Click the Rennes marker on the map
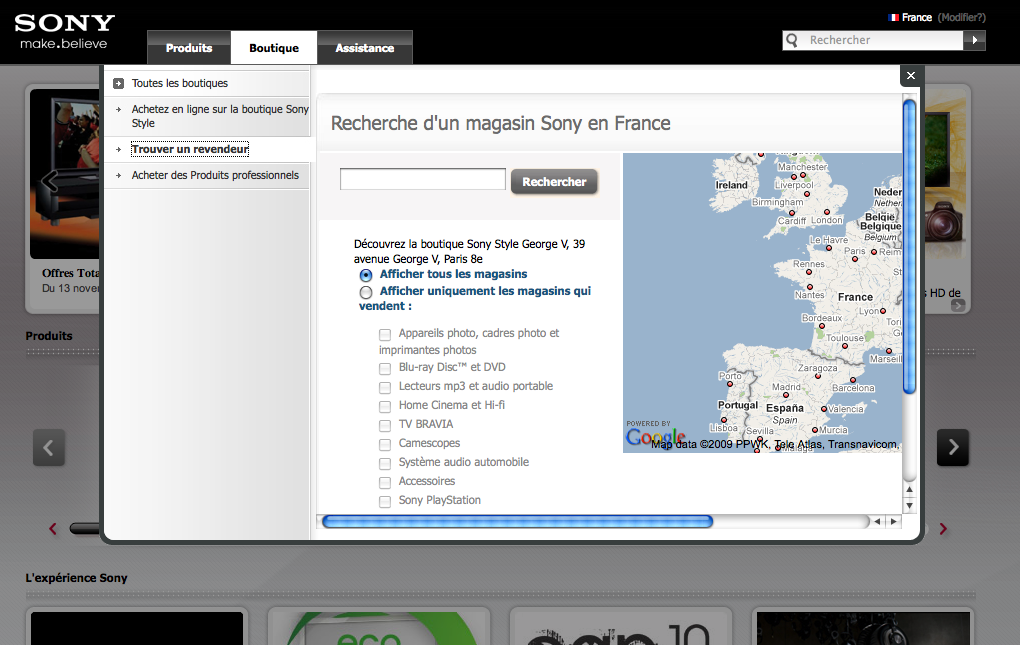Image resolution: width=1020 pixels, height=645 pixels. coord(809,272)
